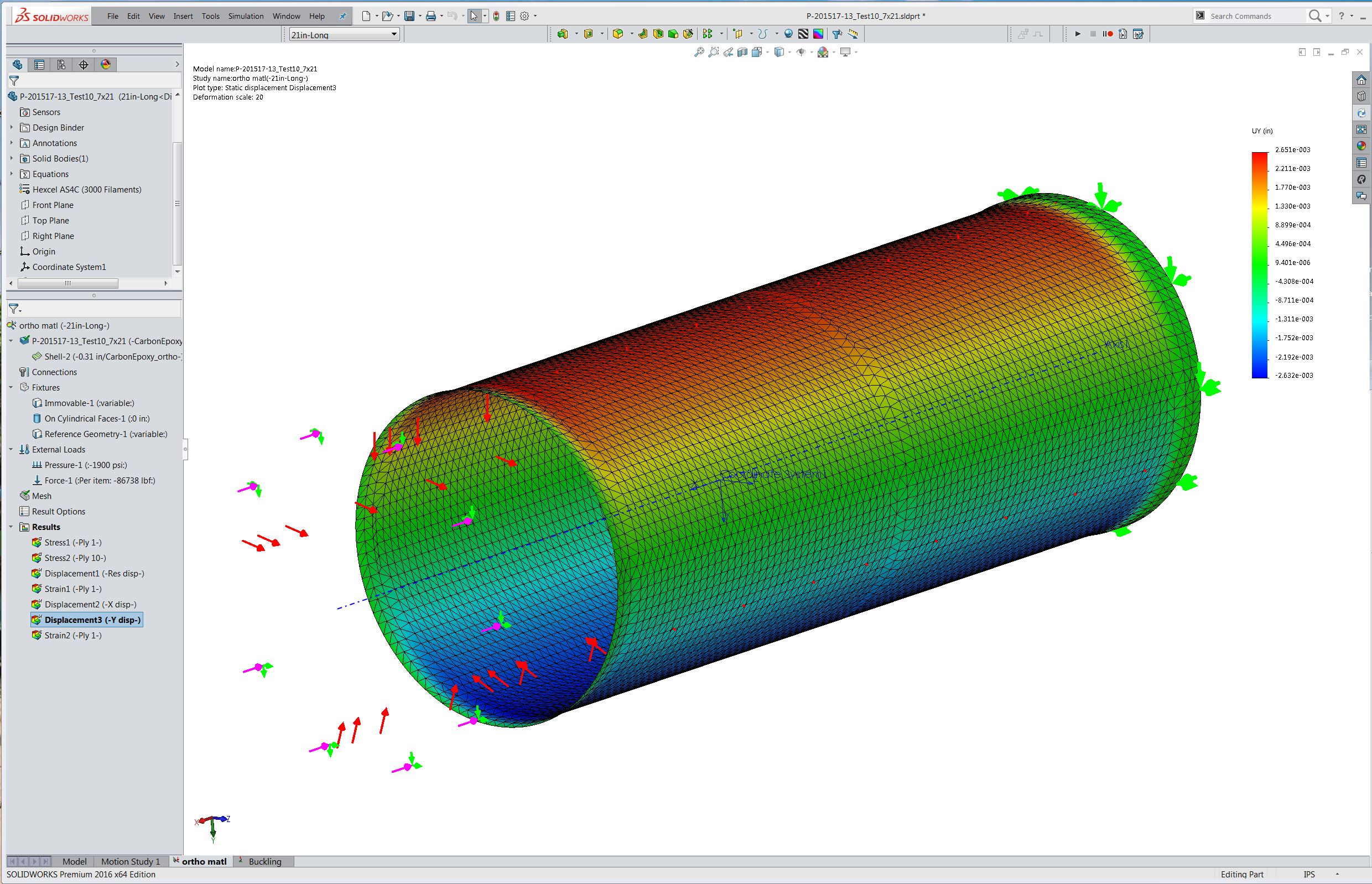Viewport: 1372px width, 884px height.
Task: Play the motion animation
Action: [1078, 34]
